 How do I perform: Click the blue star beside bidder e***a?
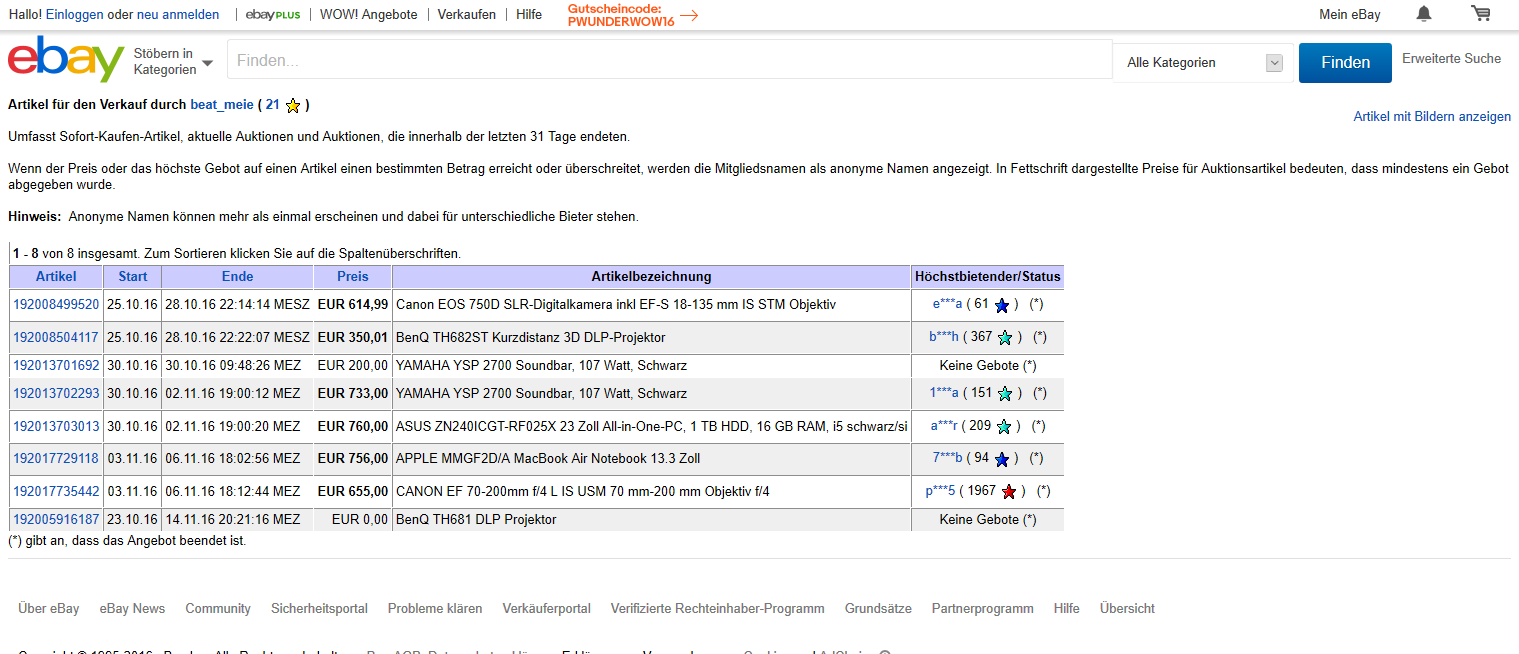pos(1001,305)
